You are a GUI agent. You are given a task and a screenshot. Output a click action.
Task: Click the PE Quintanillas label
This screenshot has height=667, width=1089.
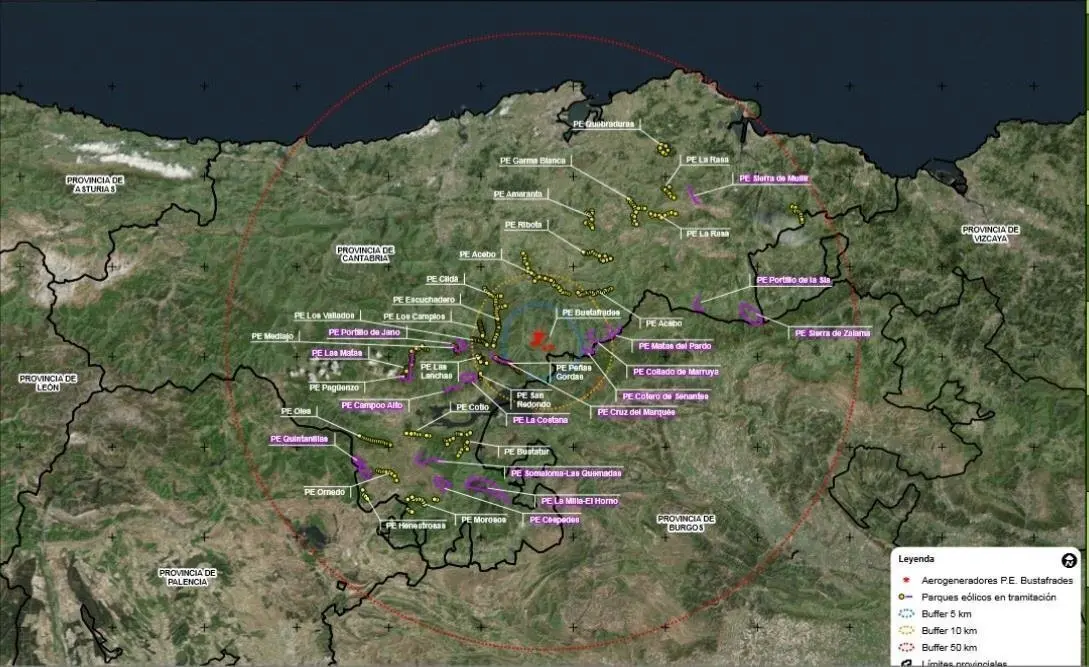[x=297, y=438]
